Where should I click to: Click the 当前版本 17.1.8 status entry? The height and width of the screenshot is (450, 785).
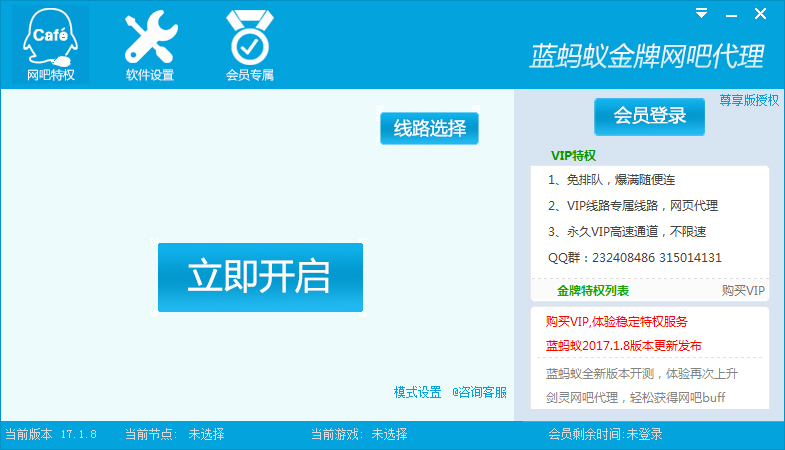[51, 434]
